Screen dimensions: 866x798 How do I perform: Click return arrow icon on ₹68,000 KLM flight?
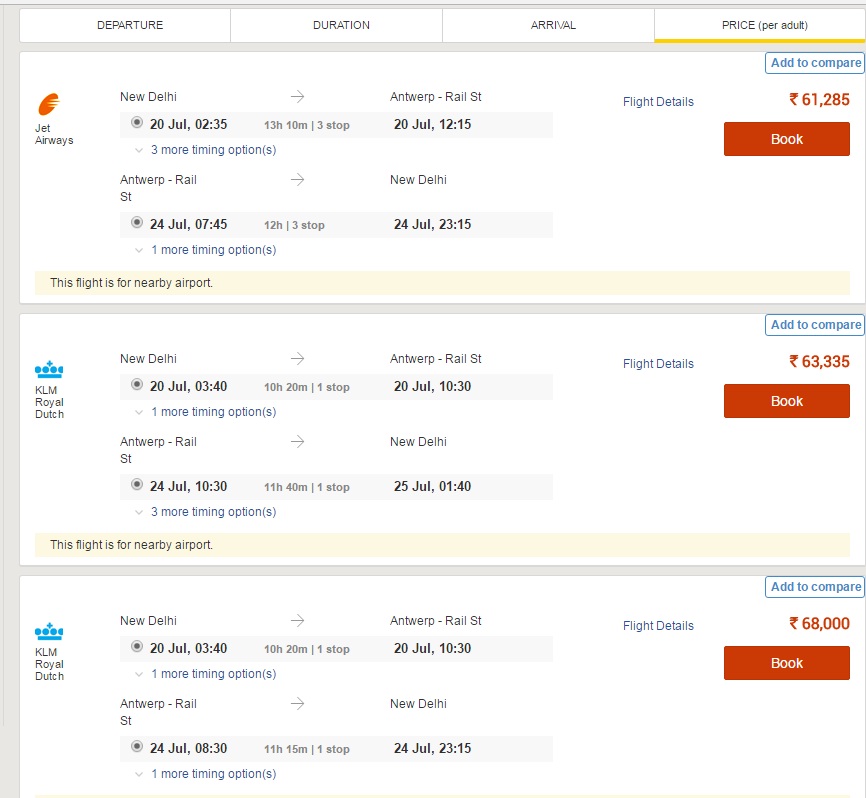coord(298,704)
